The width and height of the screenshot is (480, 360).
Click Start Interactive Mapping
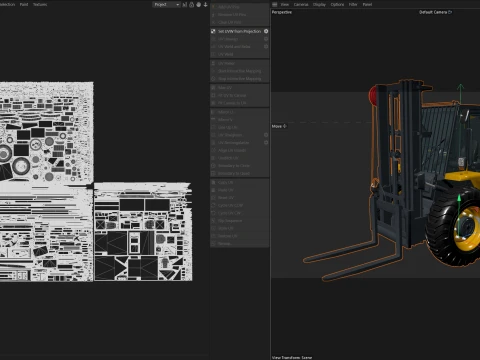coord(240,71)
